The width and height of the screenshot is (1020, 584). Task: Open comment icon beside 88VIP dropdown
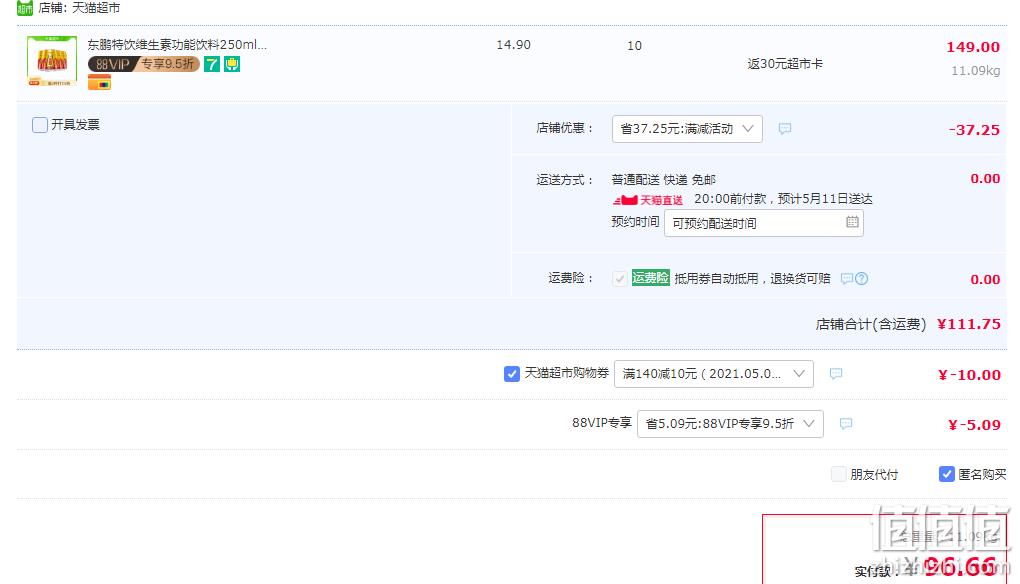[x=846, y=423]
